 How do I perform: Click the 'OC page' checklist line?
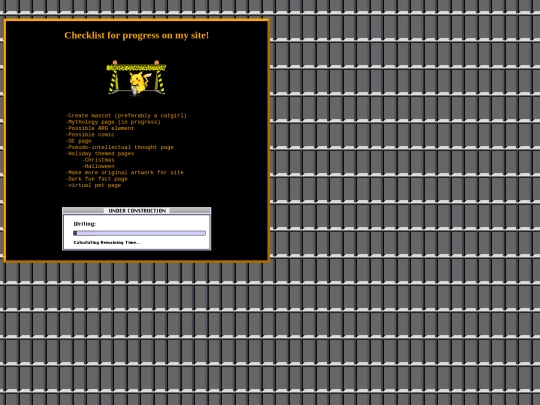pyautogui.click(x=79, y=141)
